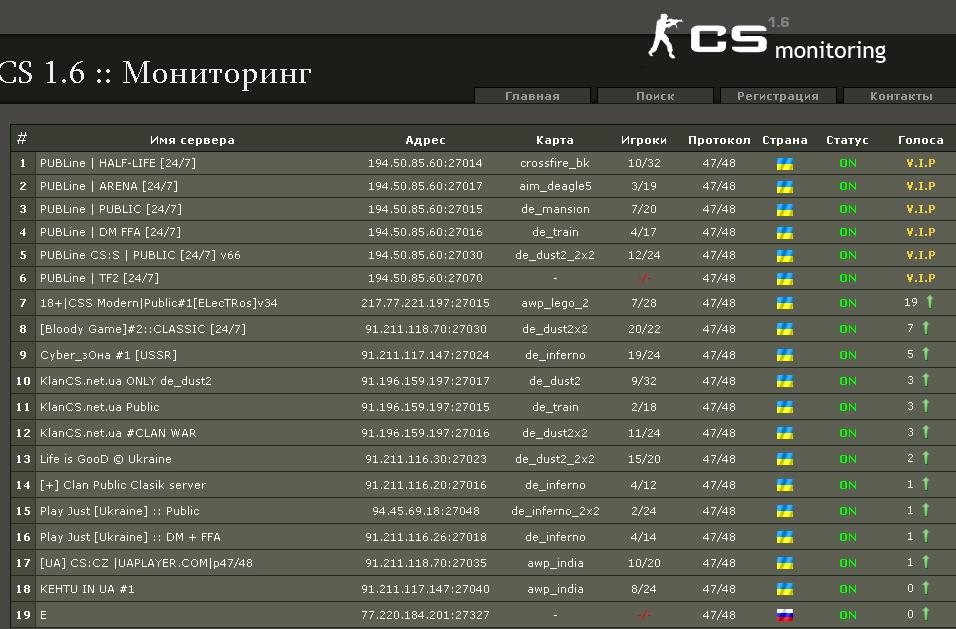Click V.I.P badge of PUBLine HALF-LIFE
The width and height of the screenshot is (956, 629).
[x=921, y=163]
